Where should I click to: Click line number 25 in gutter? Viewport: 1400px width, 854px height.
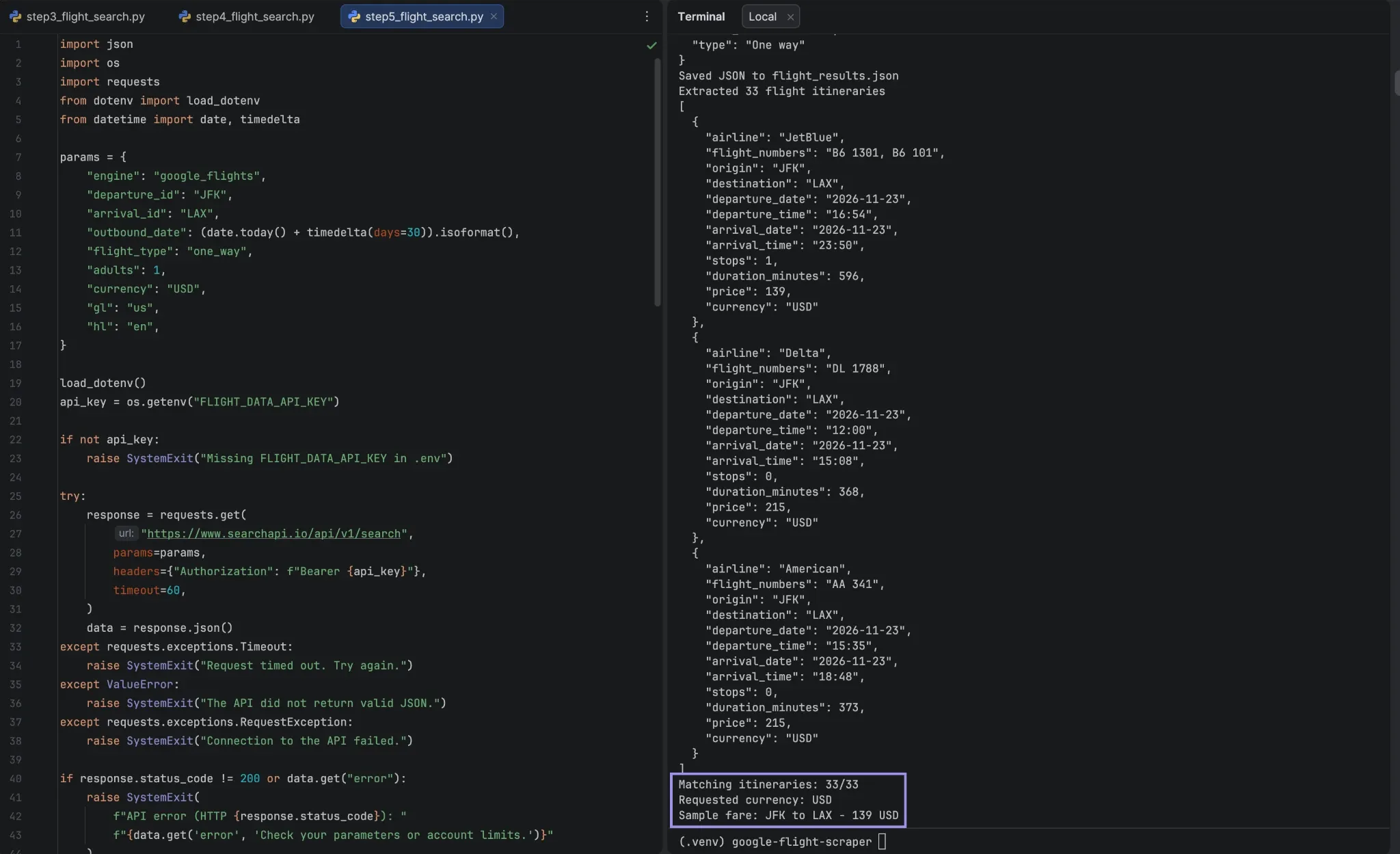pyautogui.click(x=16, y=496)
